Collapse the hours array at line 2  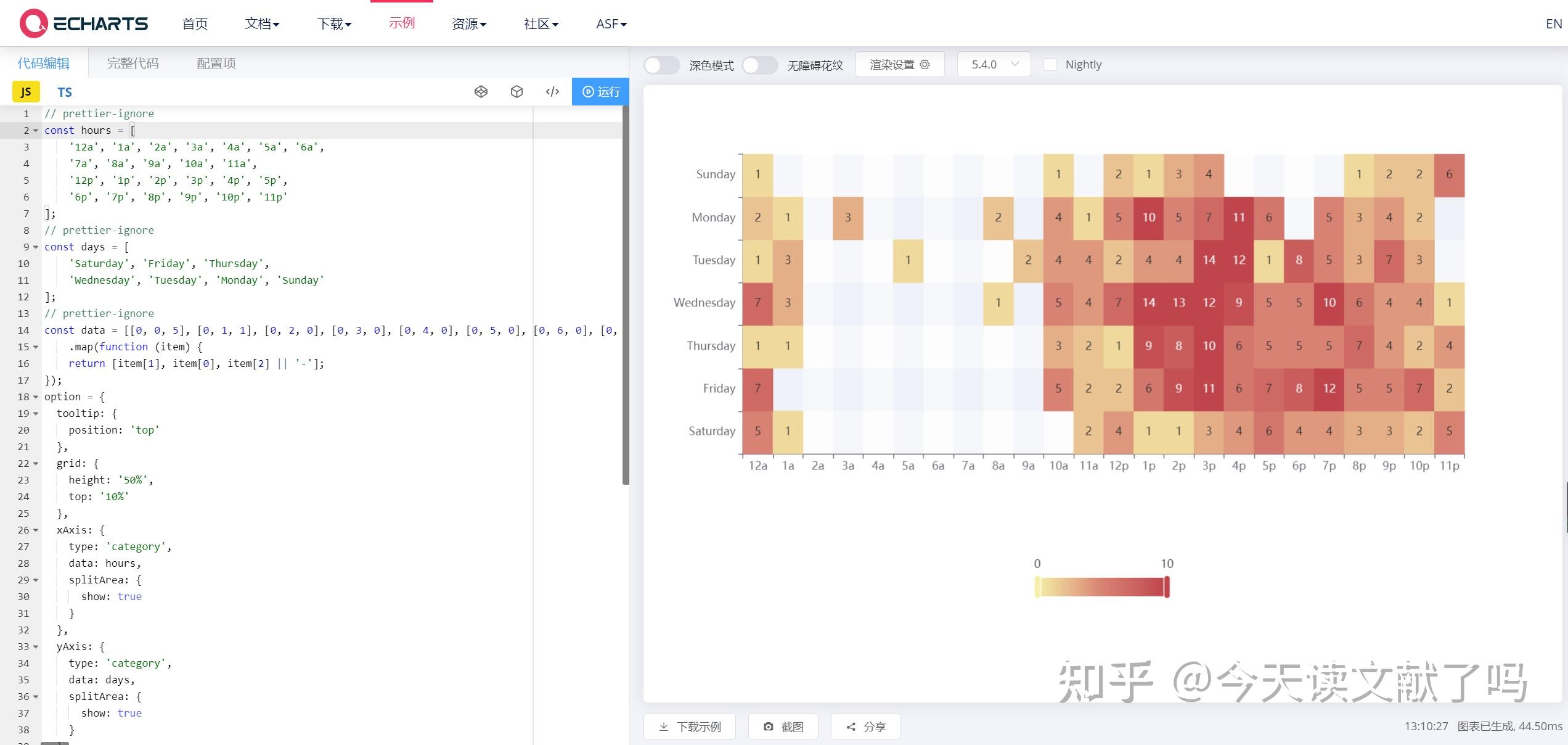(x=35, y=130)
